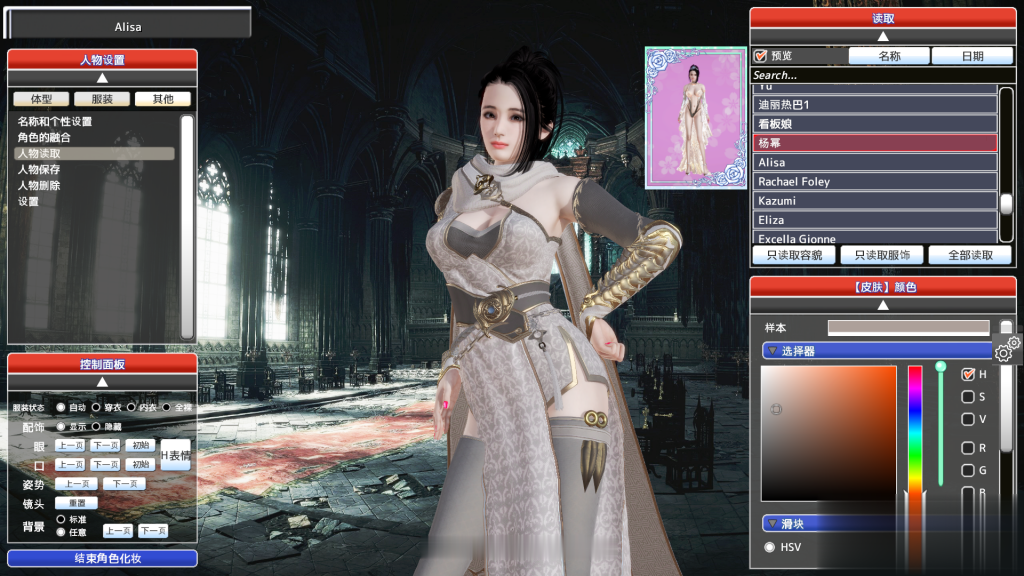Viewport: 1024px width, 576px height.
Task: Click the character preview card thumbnail
Action: click(694, 117)
